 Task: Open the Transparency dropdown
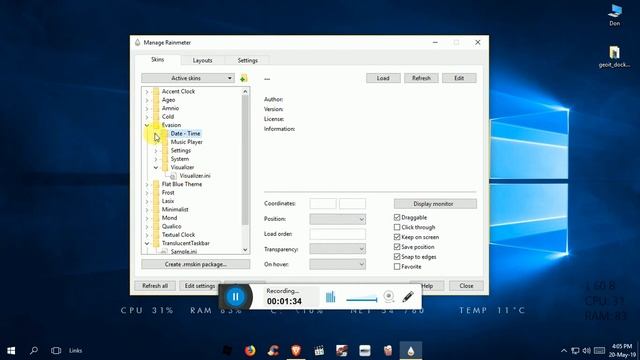click(338, 249)
